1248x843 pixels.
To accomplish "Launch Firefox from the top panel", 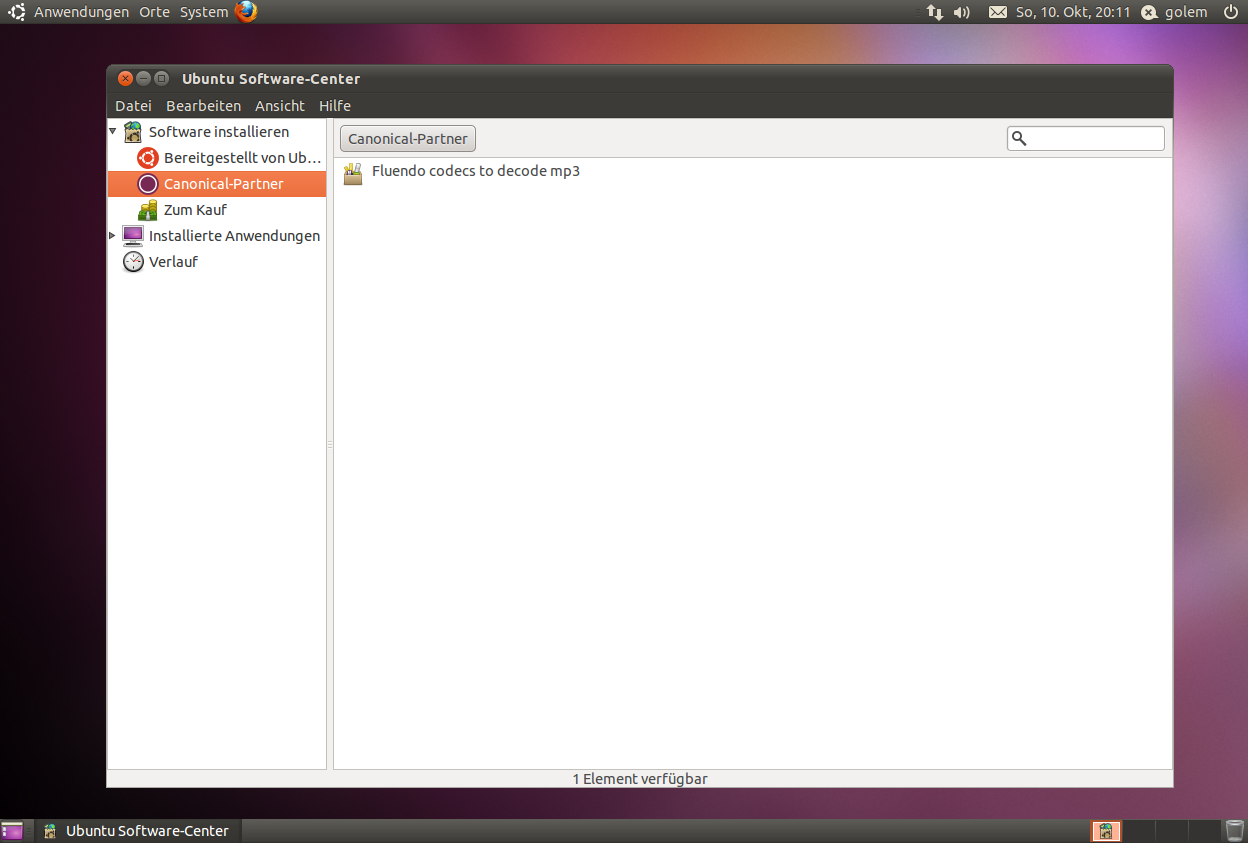I will coord(246,12).
